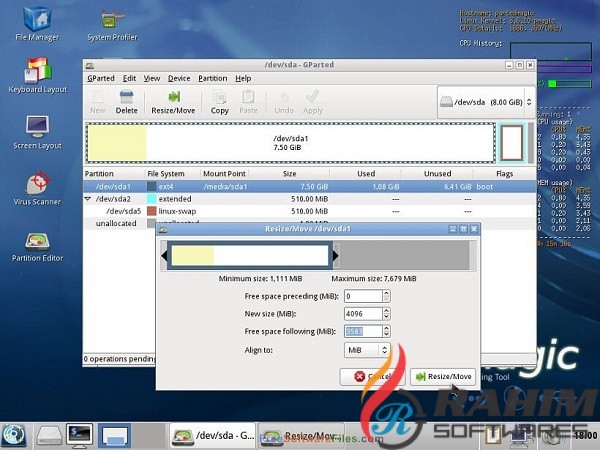Click the New partition toolbar icon
The height and width of the screenshot is (450, 600).
click(x=98, y=102)
